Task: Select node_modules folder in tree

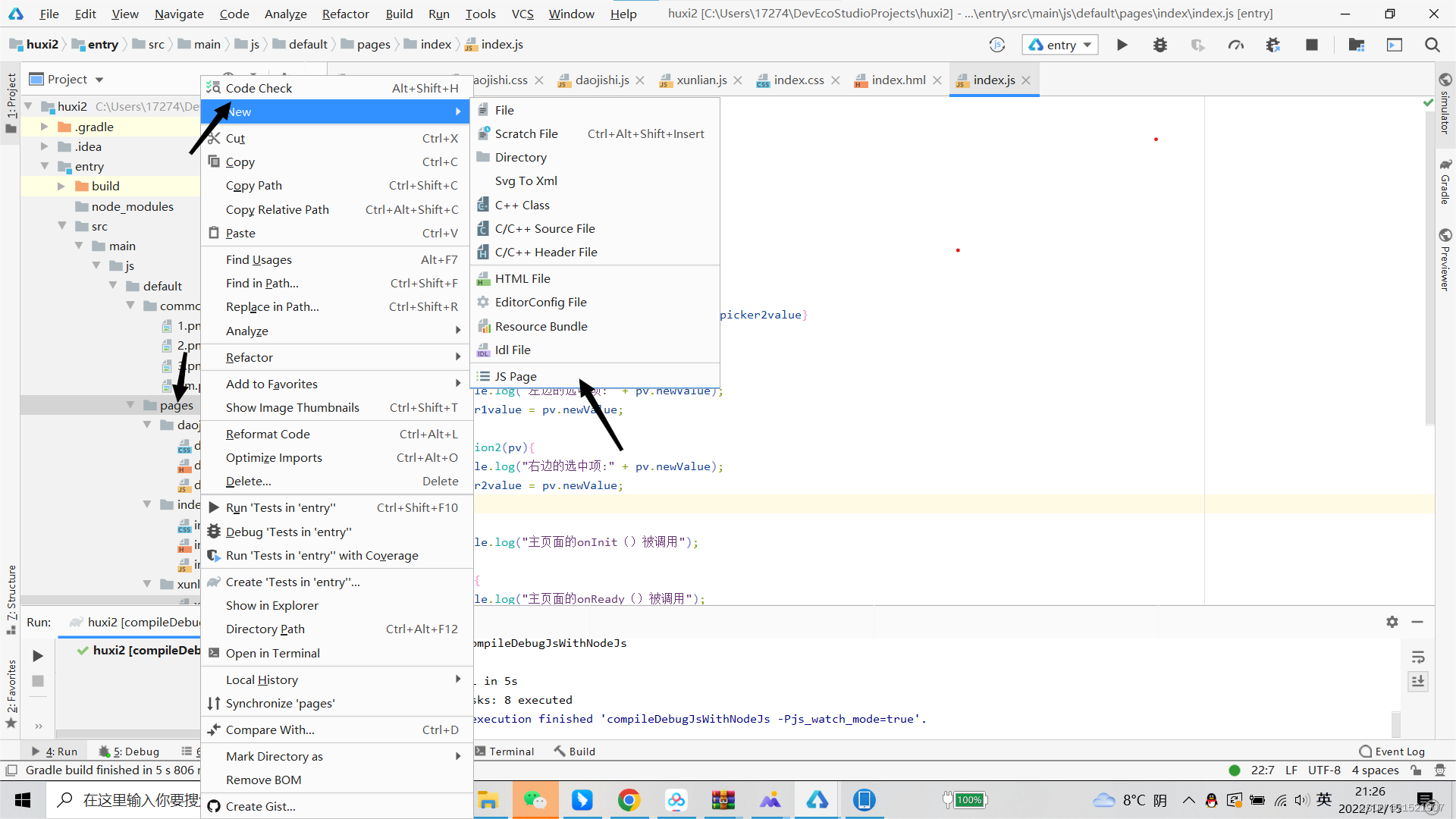Action: click(x=132, y=206)
